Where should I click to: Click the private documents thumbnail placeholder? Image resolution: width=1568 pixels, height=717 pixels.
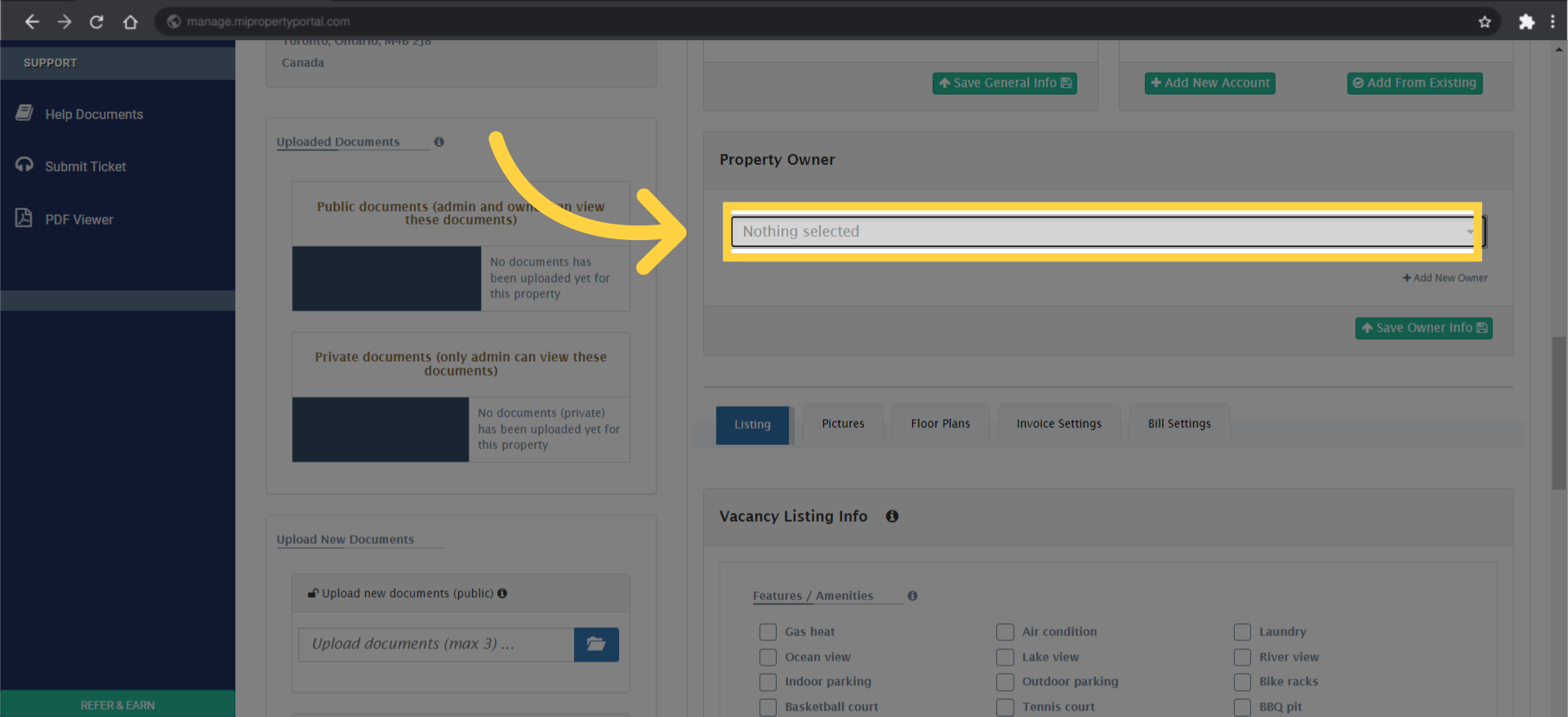tap(381, 430)
